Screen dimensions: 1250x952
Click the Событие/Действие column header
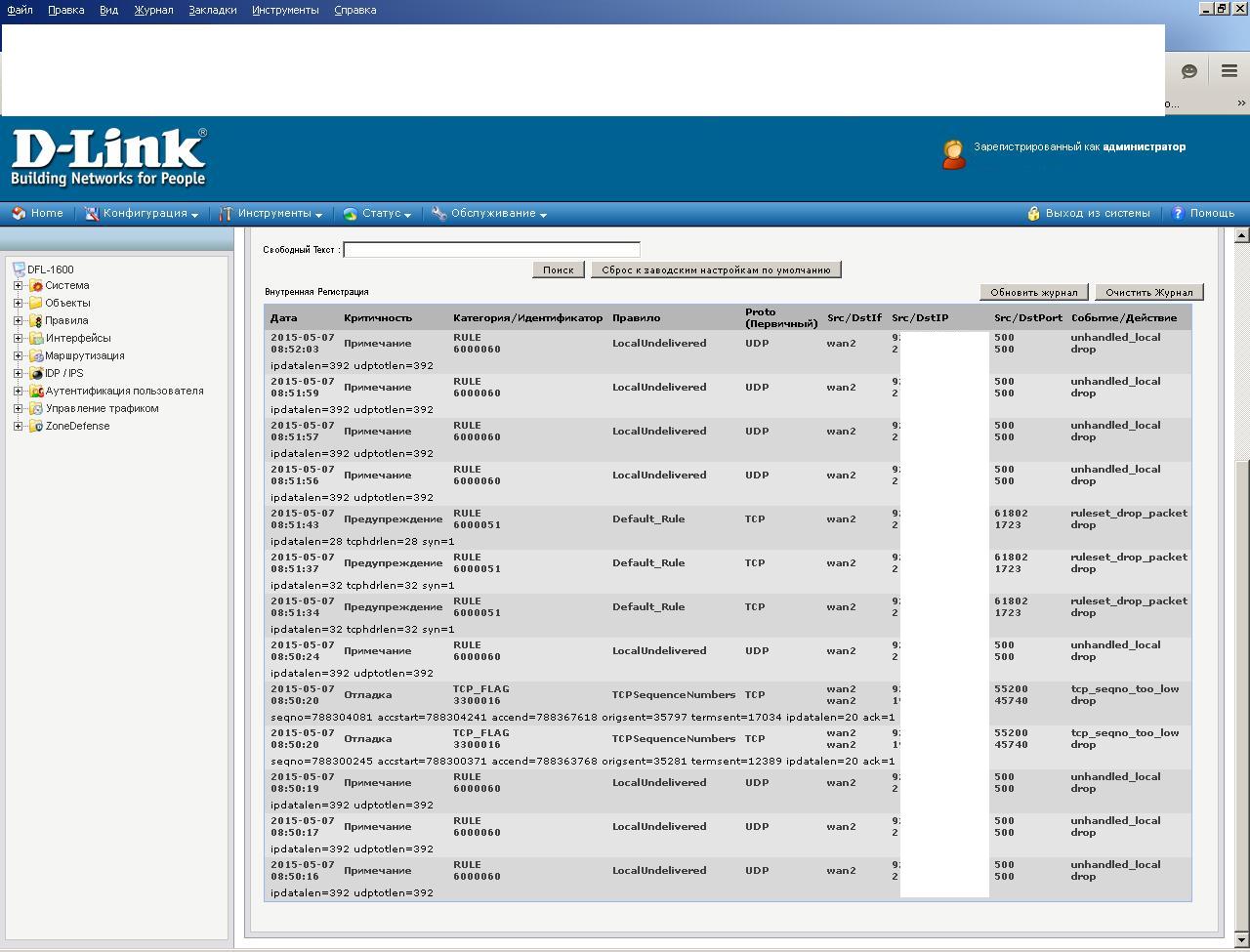tap(1124, 318)
